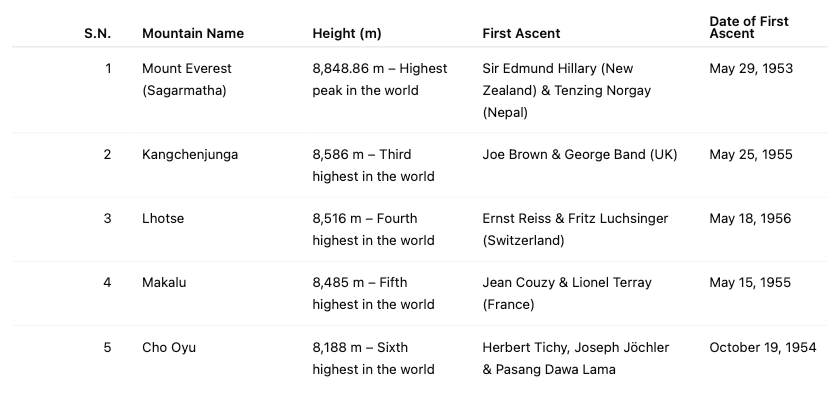
Task: Click the 8,516 m Fourth highest cell
Action: pos(373,229)
